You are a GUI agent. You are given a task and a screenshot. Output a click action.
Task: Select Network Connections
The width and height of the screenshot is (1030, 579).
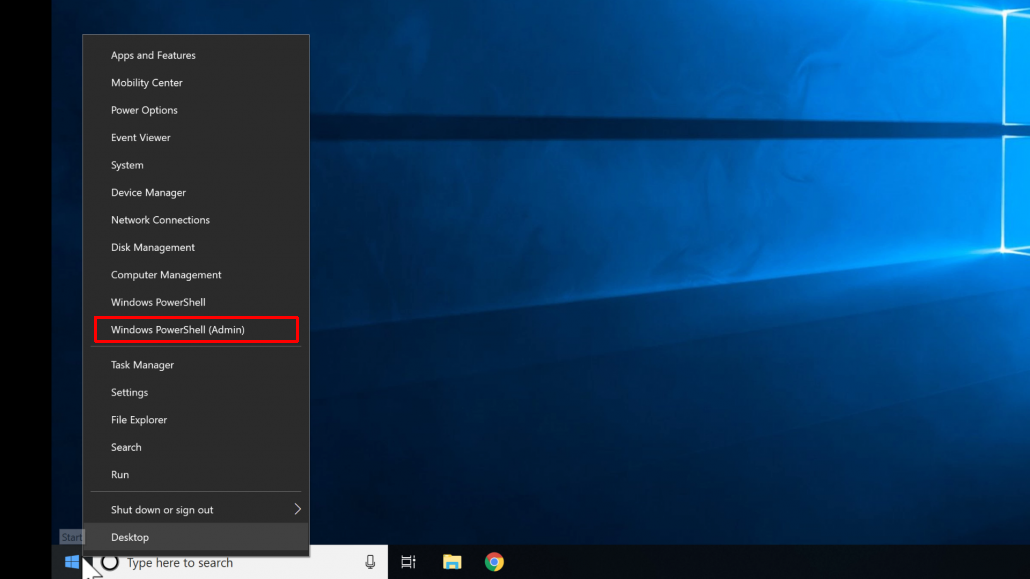[x=196, y=220]
